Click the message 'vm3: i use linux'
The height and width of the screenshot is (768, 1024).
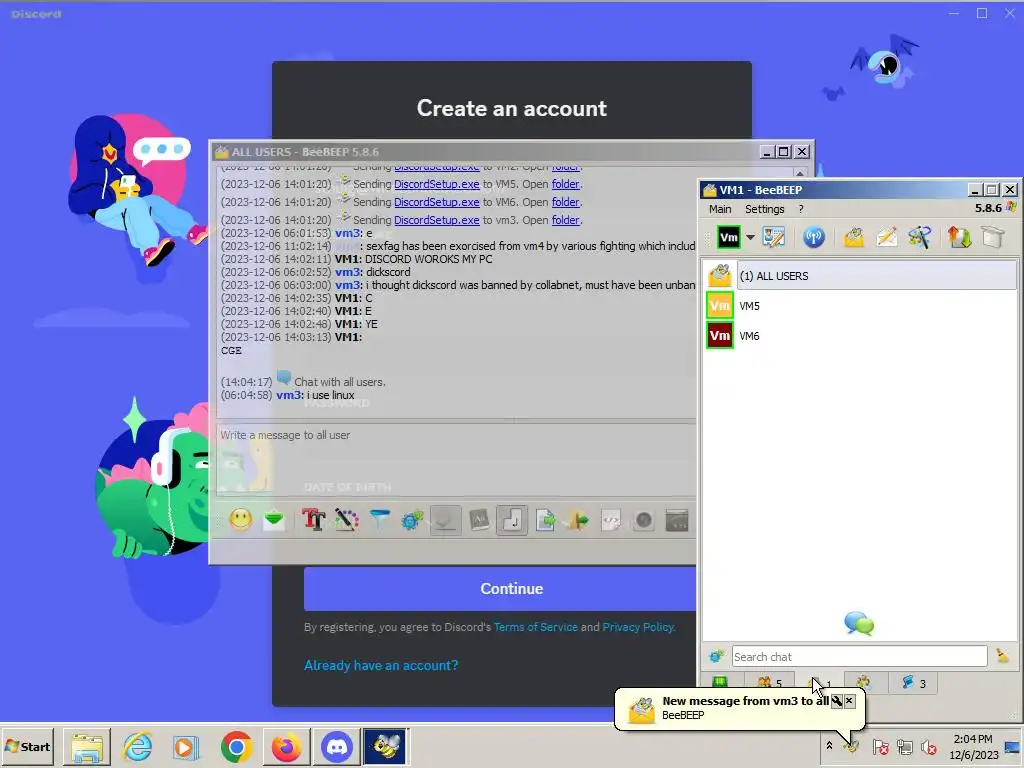click(315, 395)
